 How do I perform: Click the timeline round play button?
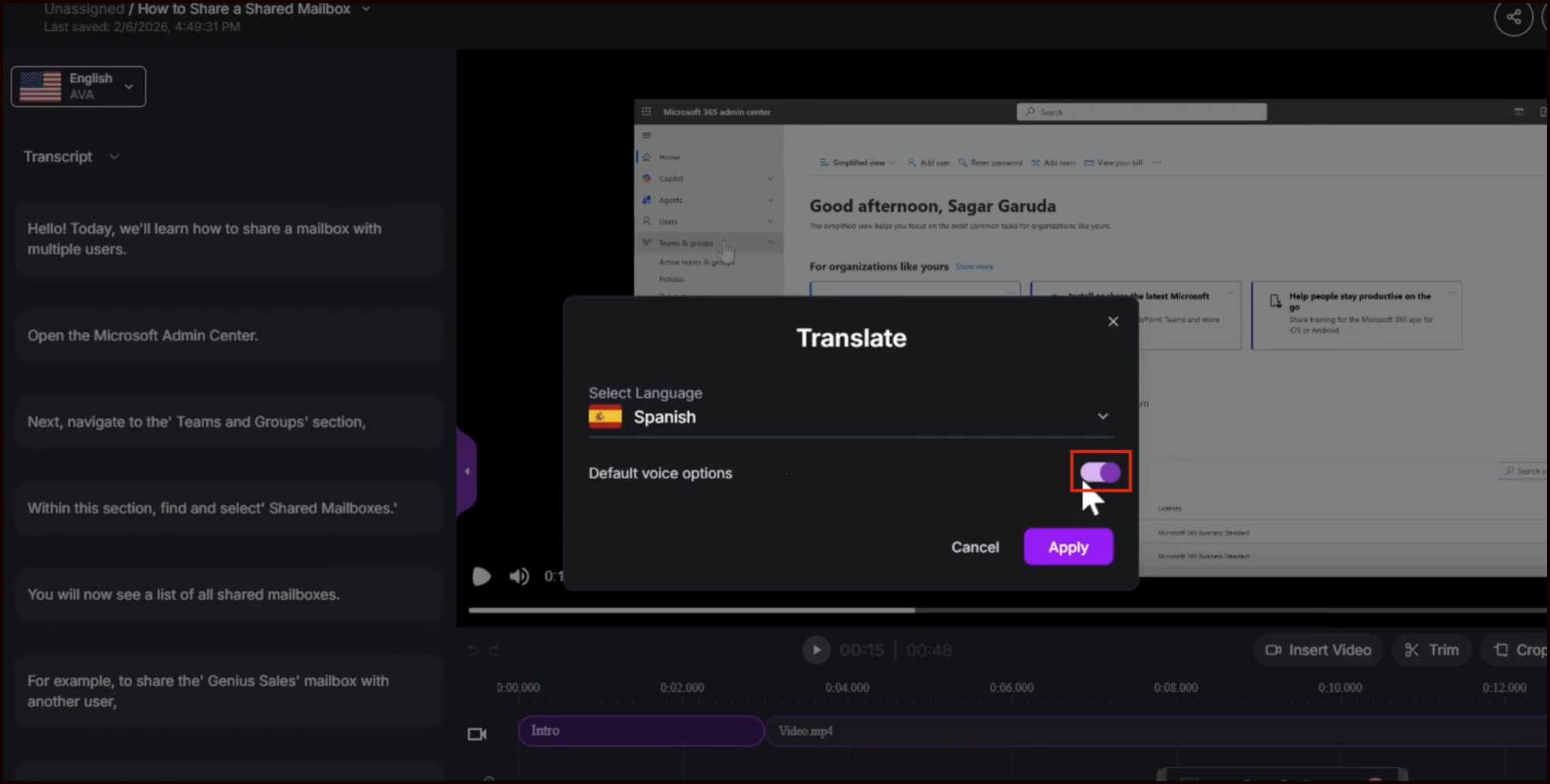[x=815, y=650]
